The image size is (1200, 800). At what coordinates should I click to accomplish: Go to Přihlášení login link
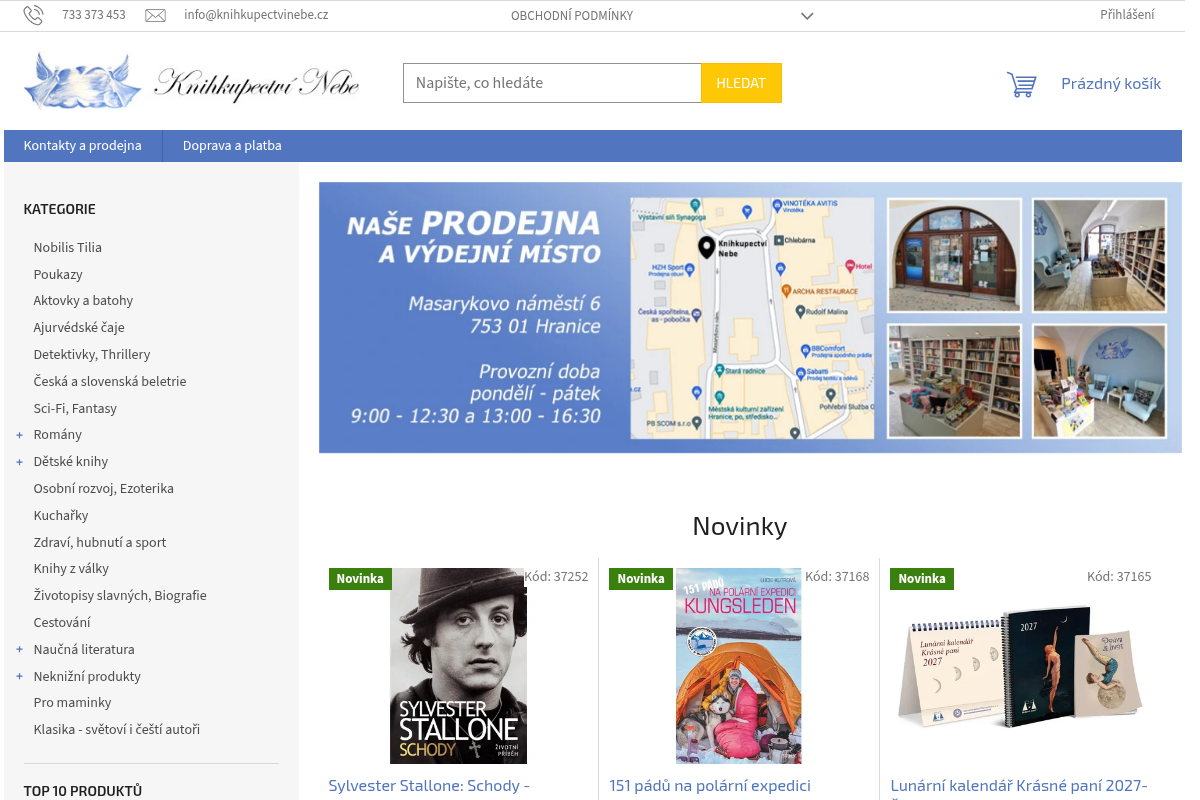point(1127,15)
